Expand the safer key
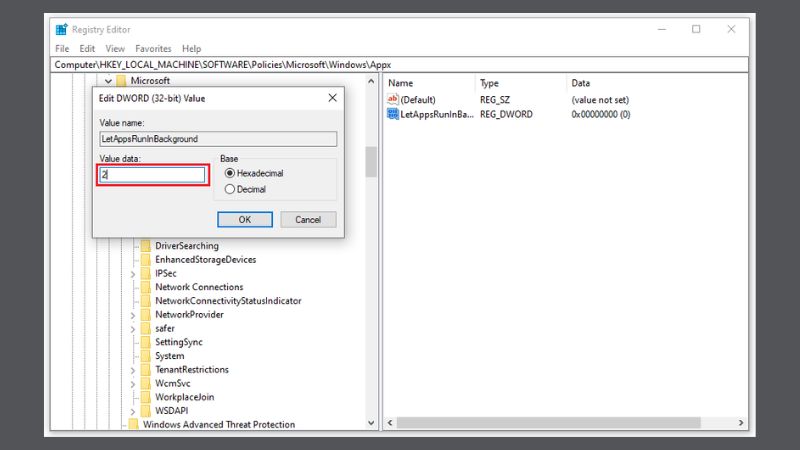Screen dimensions: 800x450 pos(133,329)
